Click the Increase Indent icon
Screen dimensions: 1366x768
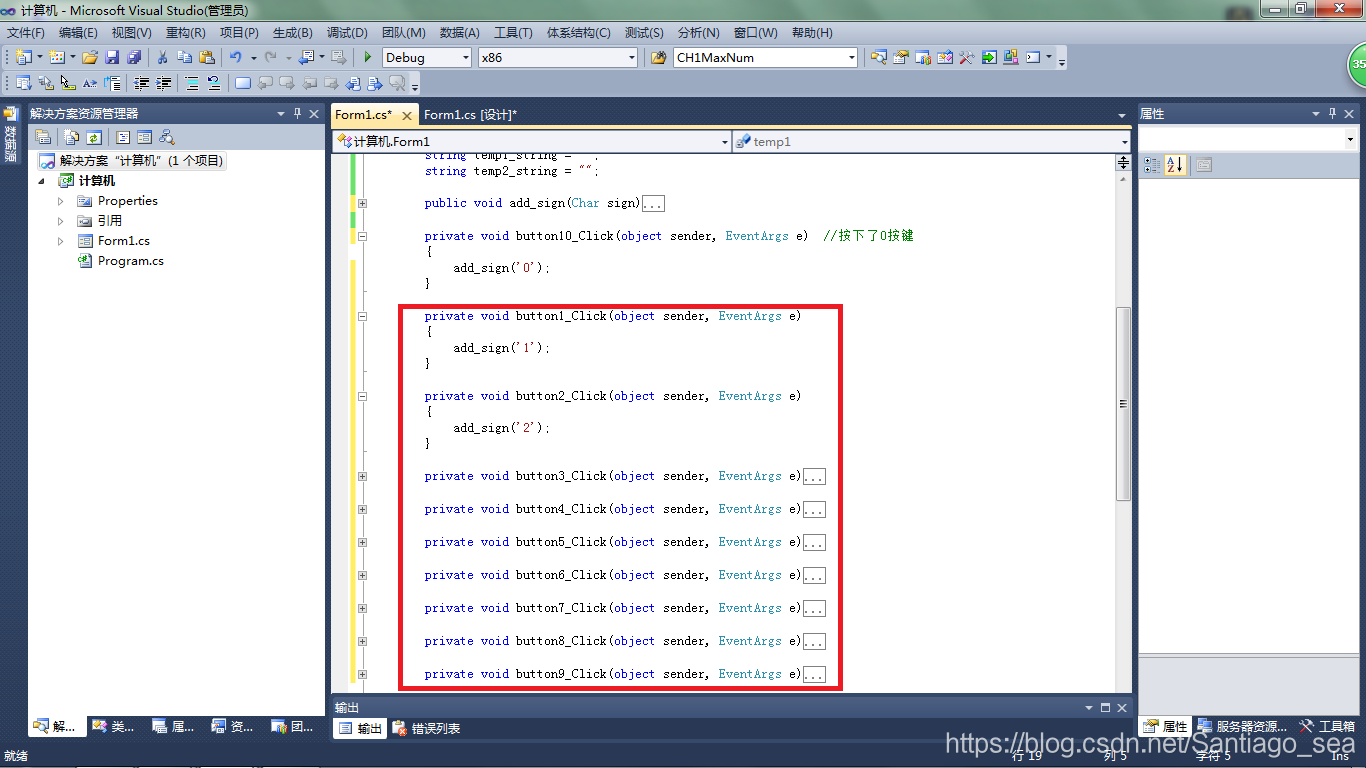164,83
